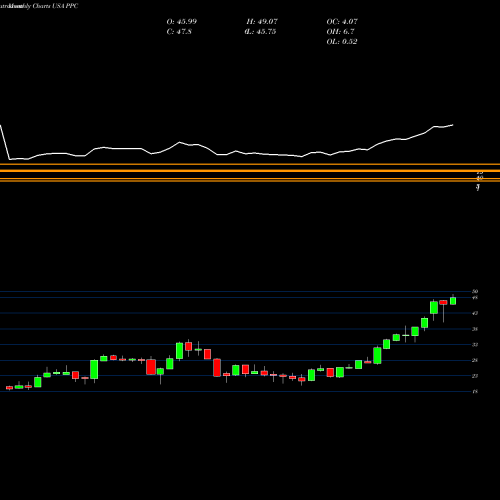
Task: Select the first red candlestick at chart's left edge
Action: [x=9, y=388]
